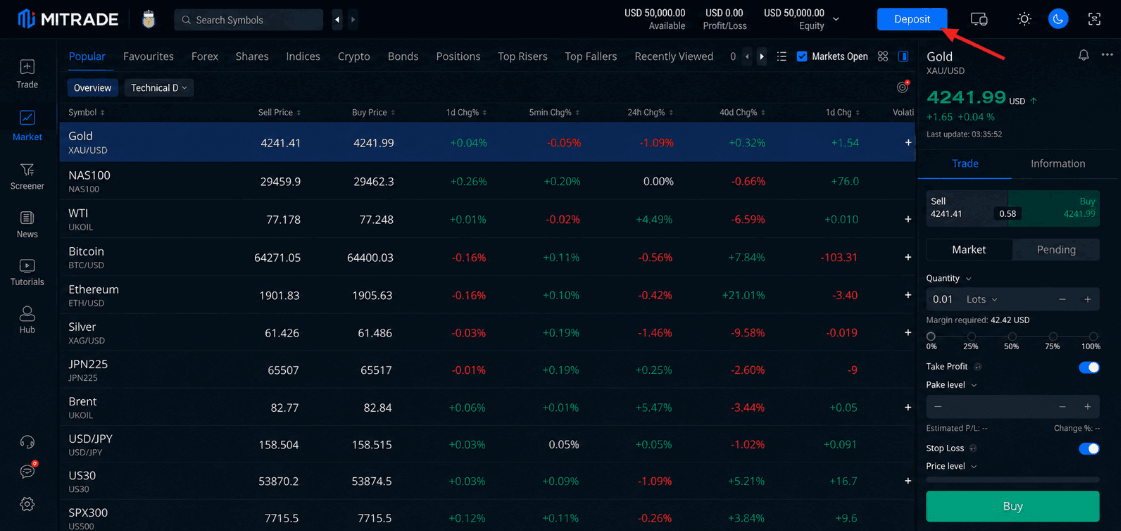The width and height of the screenshot is (1121, 531).
Task: Open the Quantity type dropdown
Action: coord(949,278)
